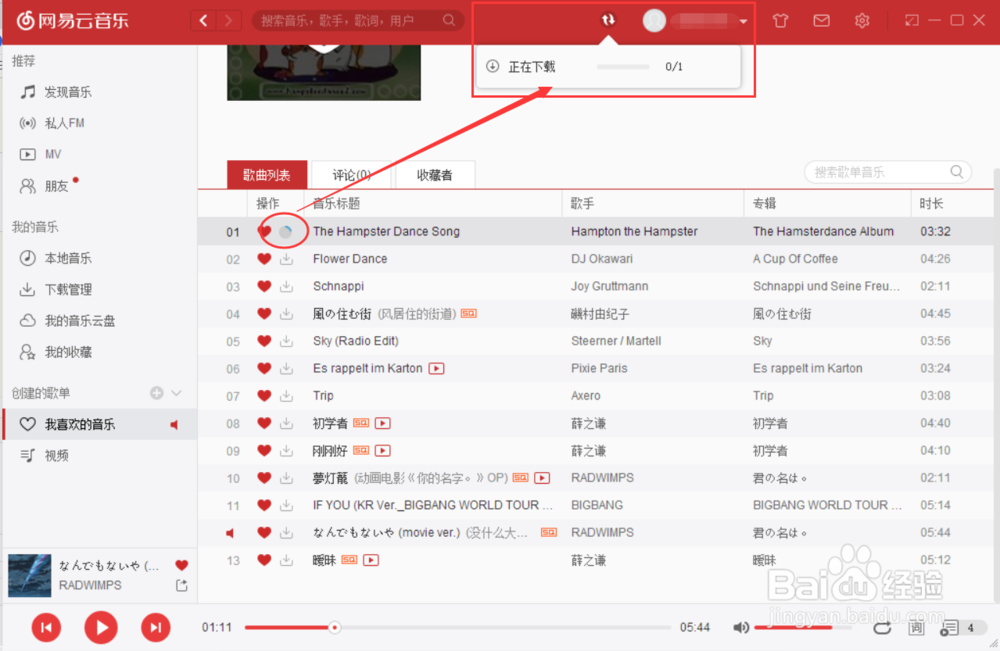The image size is (1000, 651).
Task: Download Schnappi
Action: (286, 286)
